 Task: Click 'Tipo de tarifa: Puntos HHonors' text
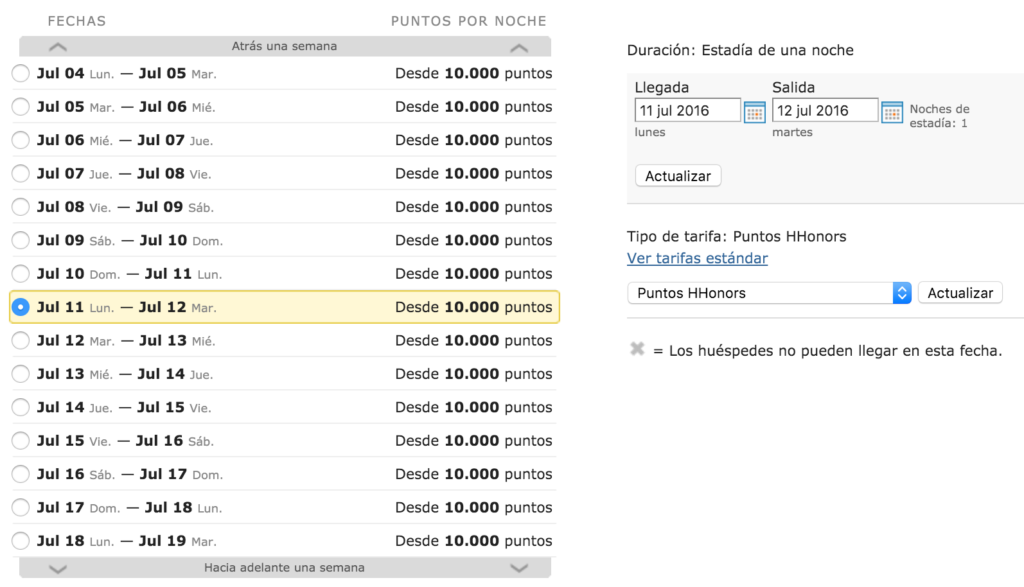point(736,236)
